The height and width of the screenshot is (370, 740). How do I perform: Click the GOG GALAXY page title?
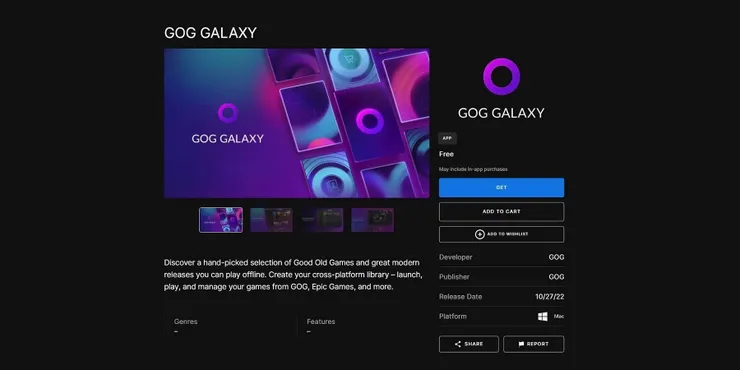pos(210,33)
